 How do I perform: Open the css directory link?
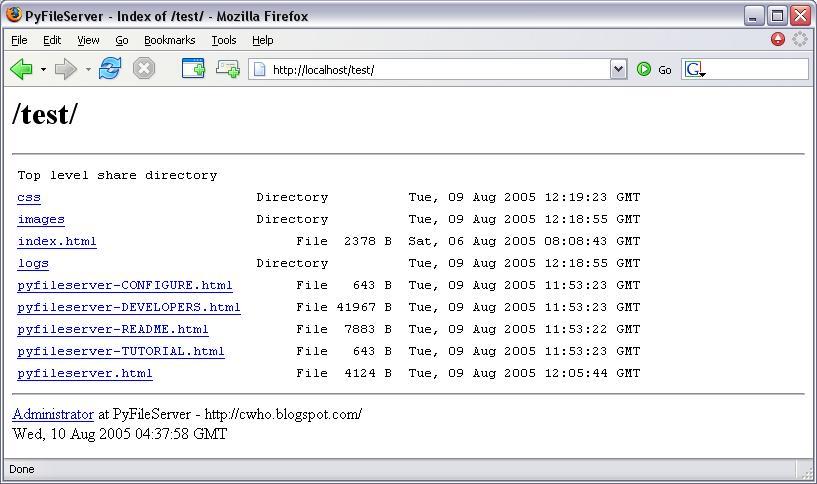point(29,197)
